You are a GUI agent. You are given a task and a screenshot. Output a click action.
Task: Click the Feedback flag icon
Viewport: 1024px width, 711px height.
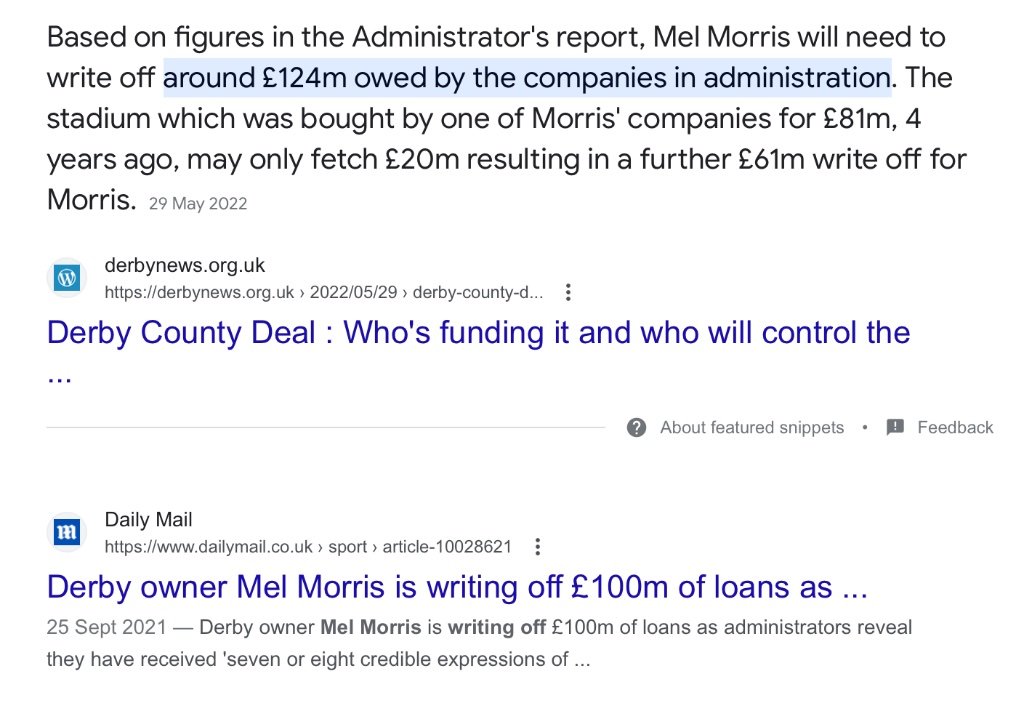pyautogui.click(x=895, y=428)
